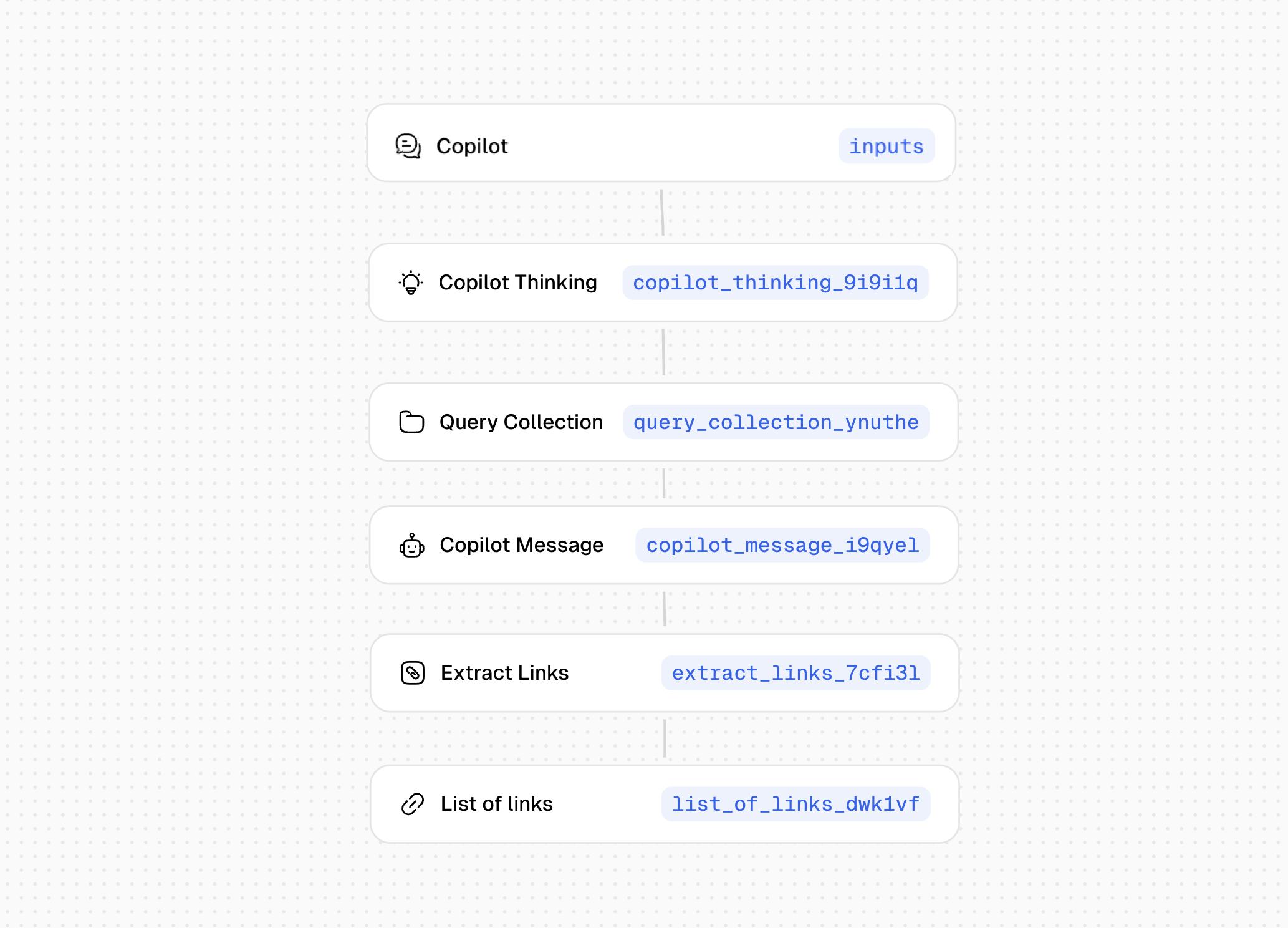Click connector between Extract Links and List of links
Screen dimensions: 1288x928
click(665, 738)
